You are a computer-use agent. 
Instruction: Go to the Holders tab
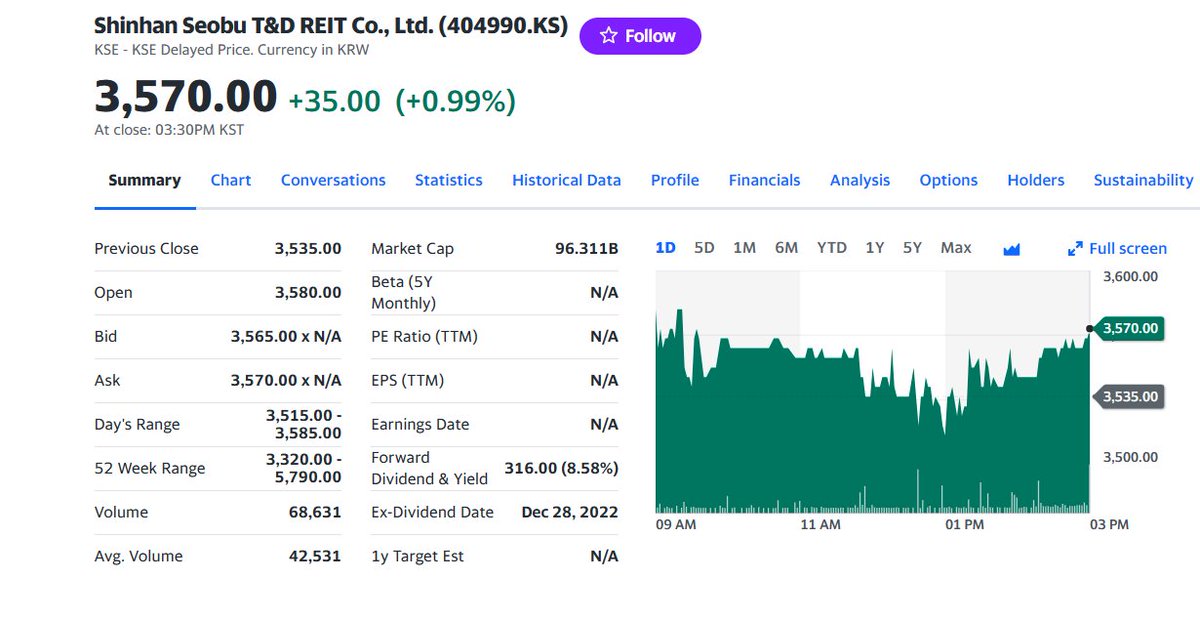(1036, 181)
